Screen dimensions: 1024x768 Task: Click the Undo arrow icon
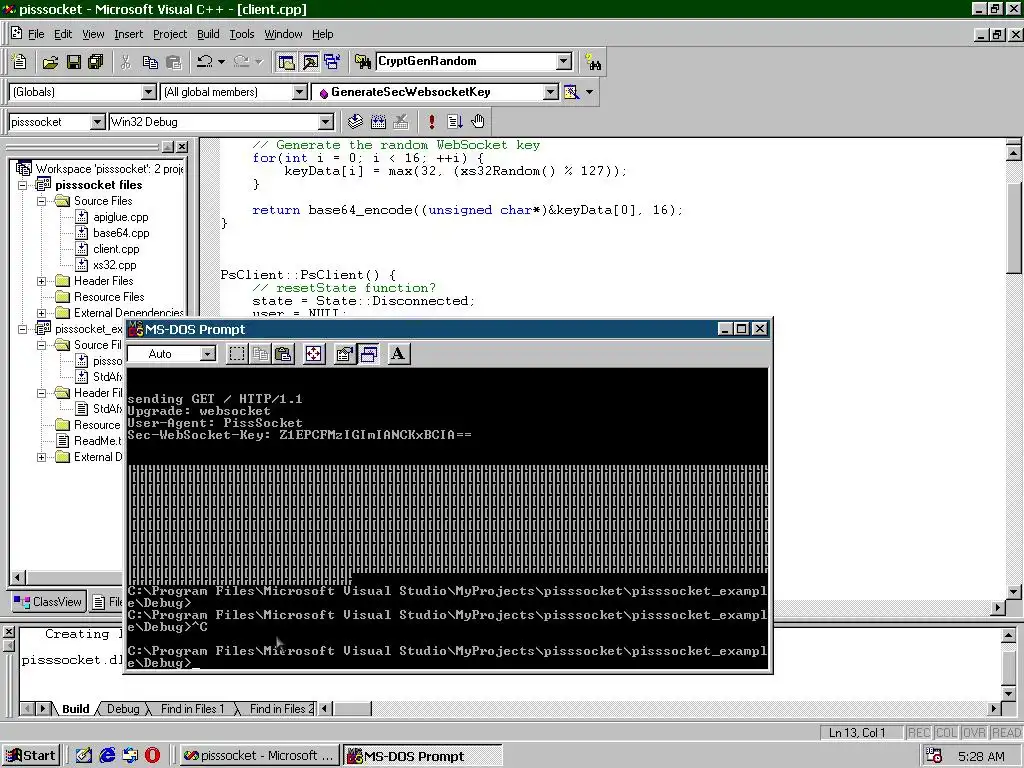(204, 62)
